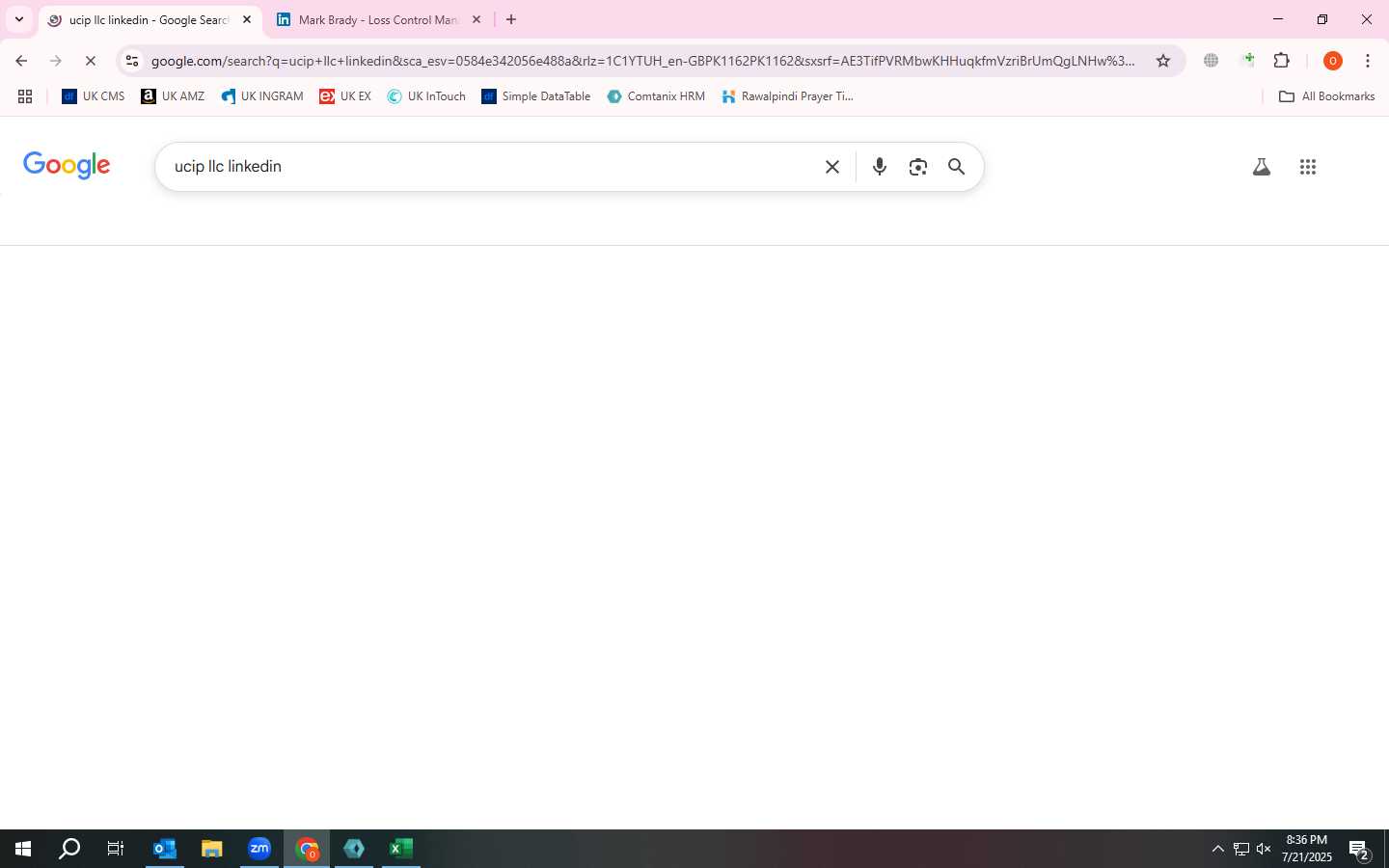Open Google apps grid icon
Viewport: 1389px width, 868px height.
[x=1308, y=167]
